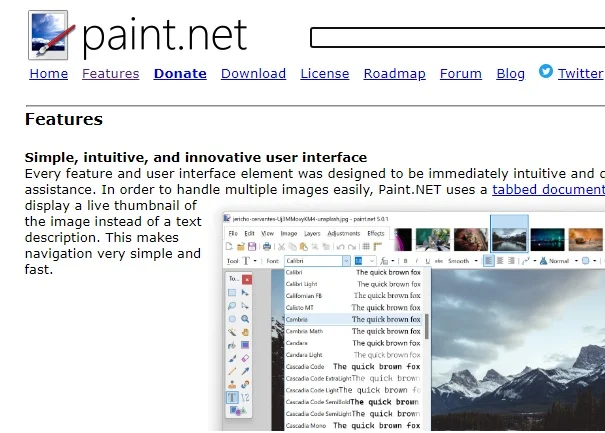Select the Gradient tool
The height and width of the screenshot is (433, 605).
(x=245, y=345)
